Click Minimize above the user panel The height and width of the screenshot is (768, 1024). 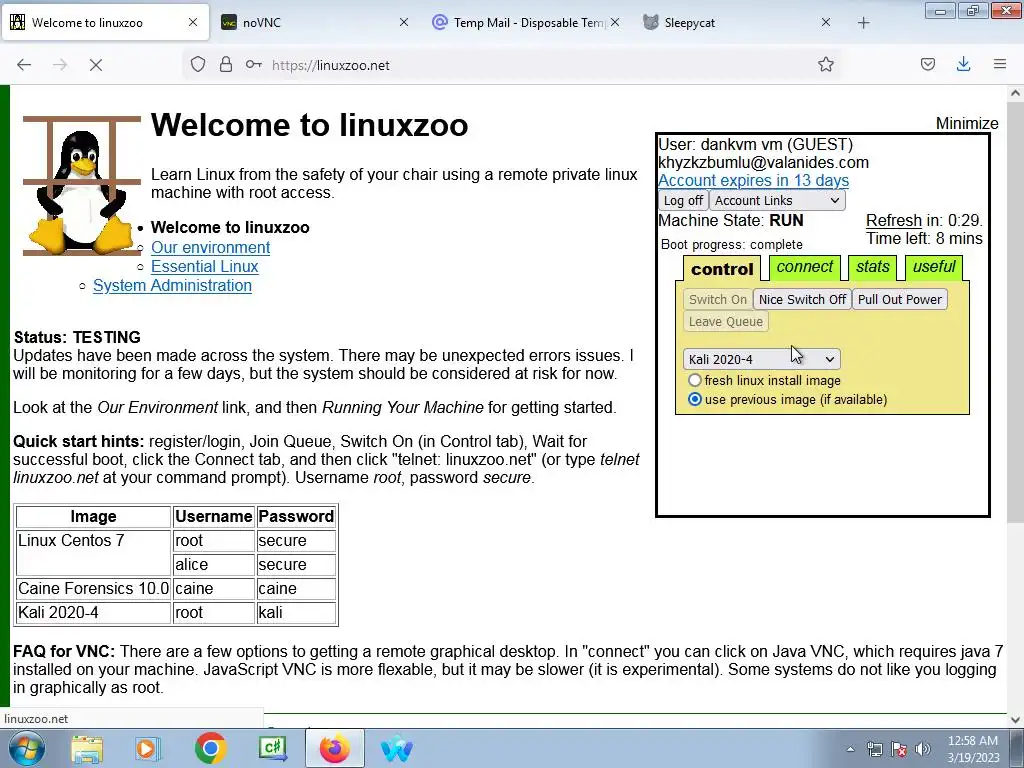[x=967, y=123]
